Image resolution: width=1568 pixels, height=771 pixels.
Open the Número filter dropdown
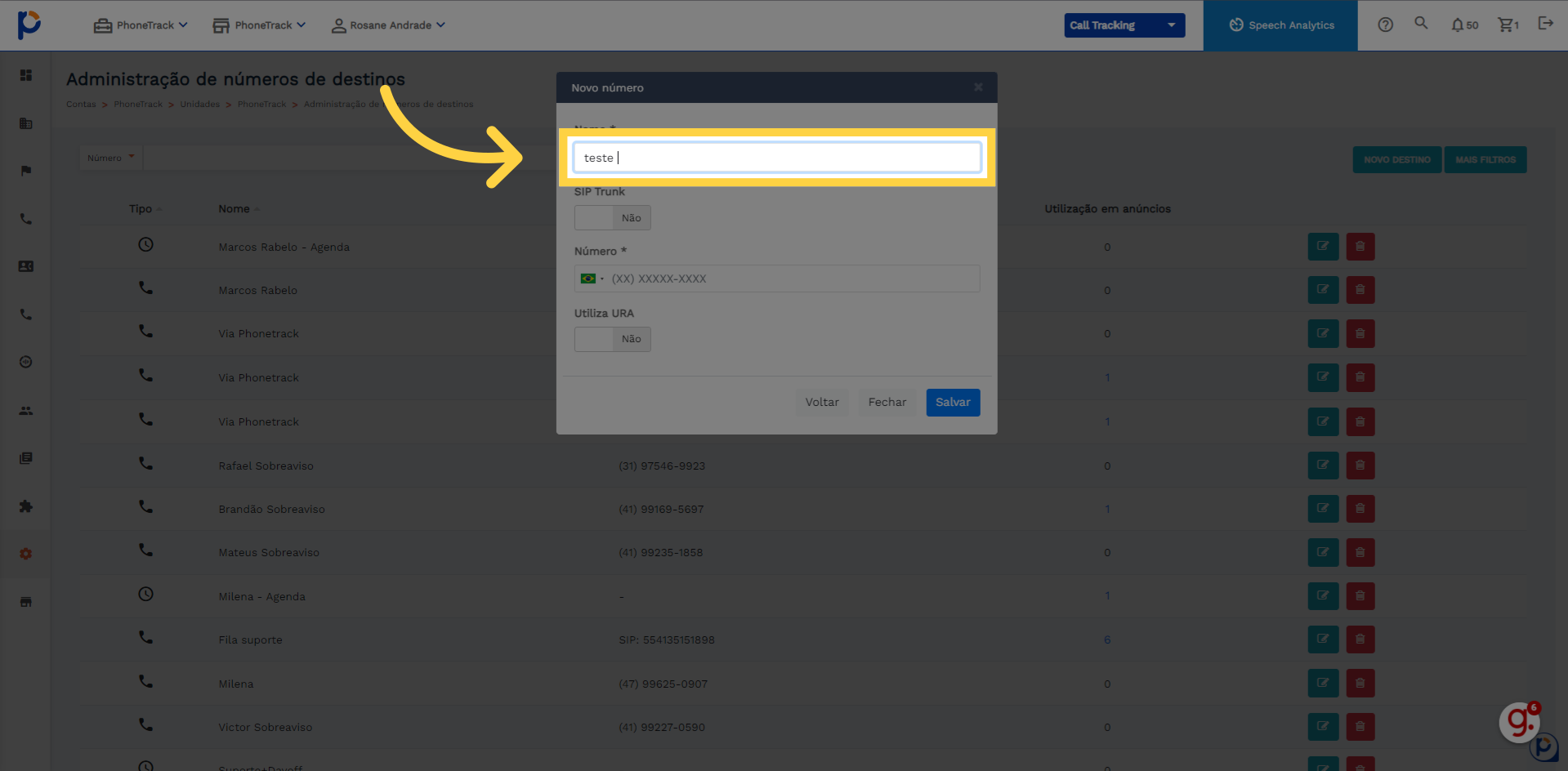pos(110,158)
